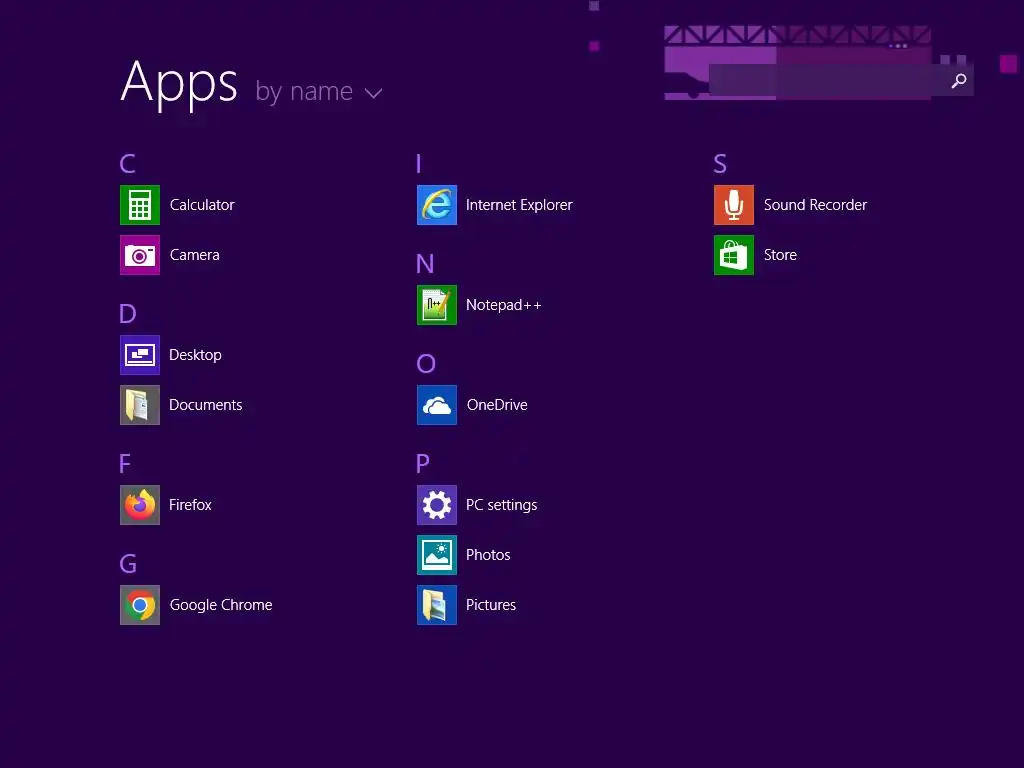Click the 'Photos' text label
This screenshot has width=1024, height=768.
pyautogui.click(x=488, y=555)
